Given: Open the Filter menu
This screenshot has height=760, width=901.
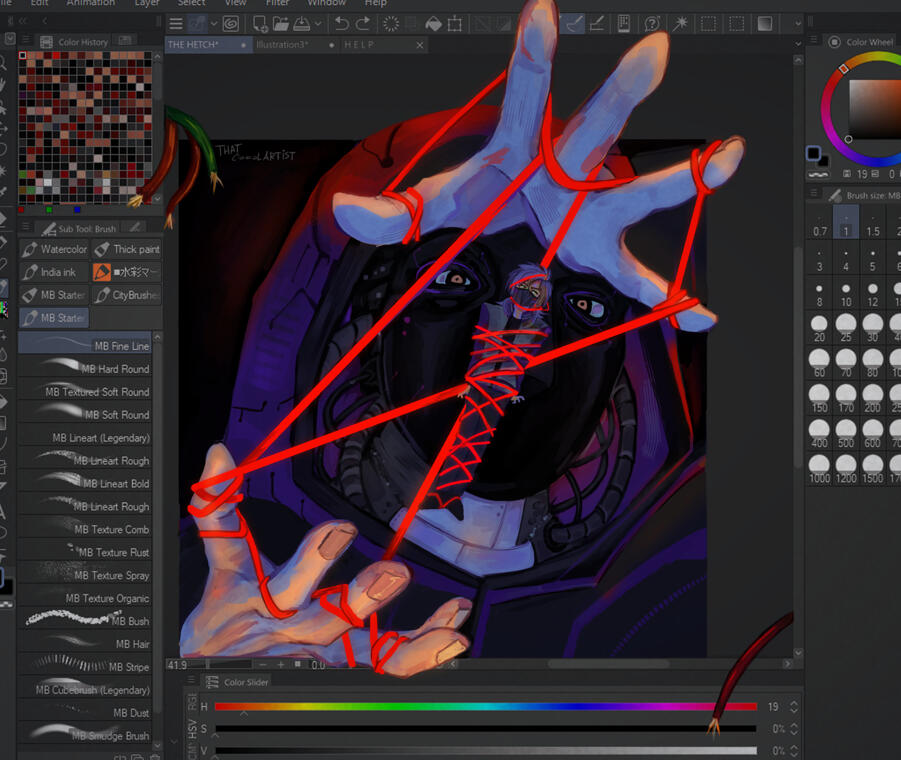Looking at the screenshot, I should point(277,3).
